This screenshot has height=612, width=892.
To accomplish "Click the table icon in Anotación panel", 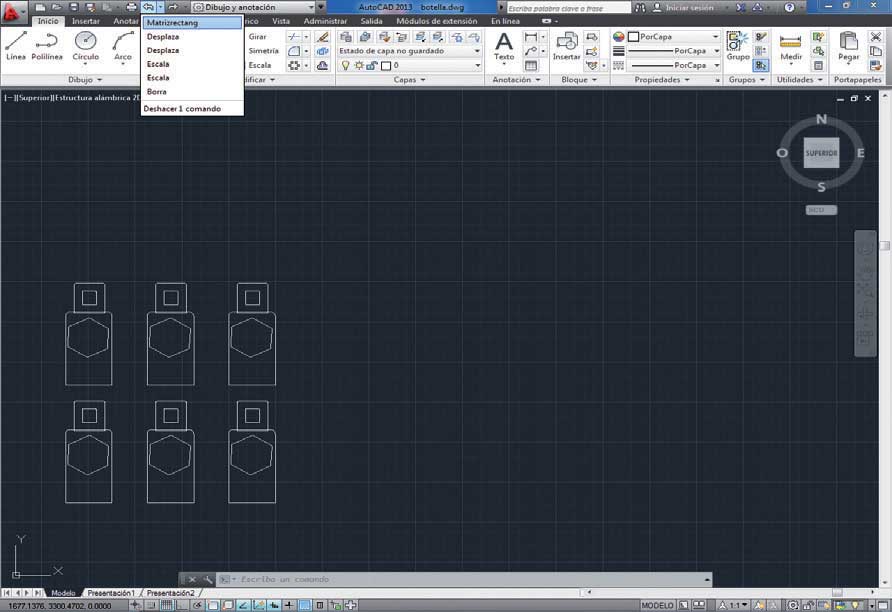I will pos(531,65).
